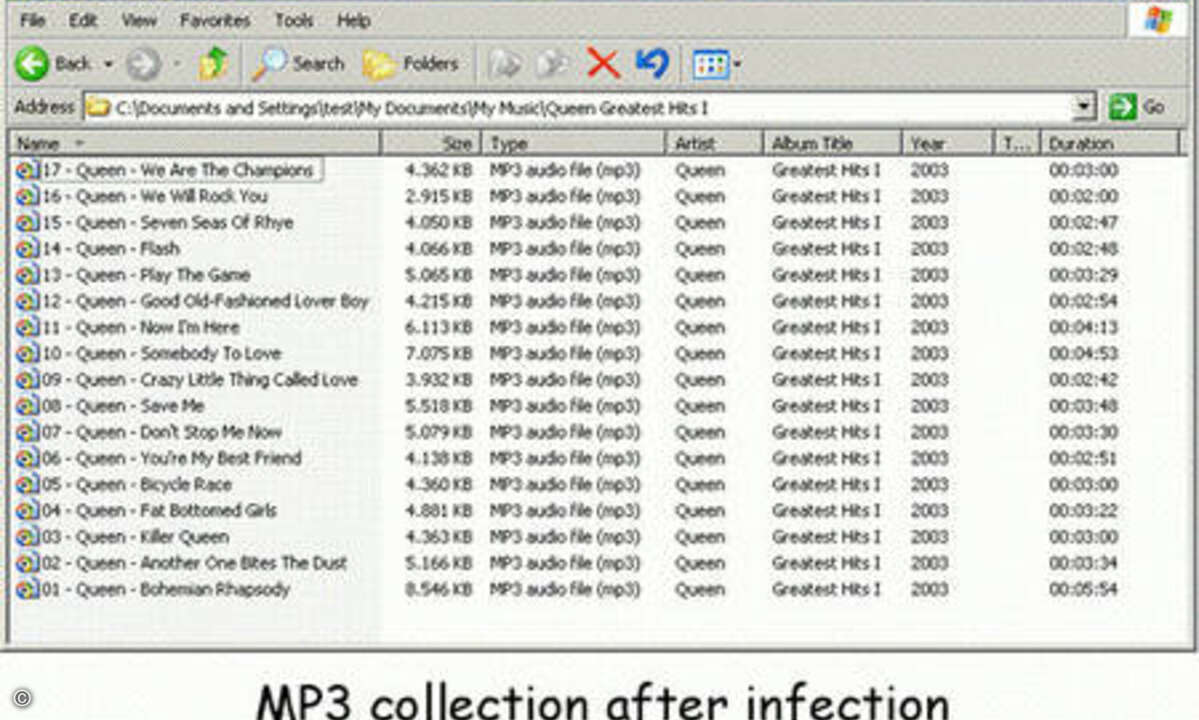The image size is (1199, 720).
Task: Click the green Back arrow button
Action: 32,63
